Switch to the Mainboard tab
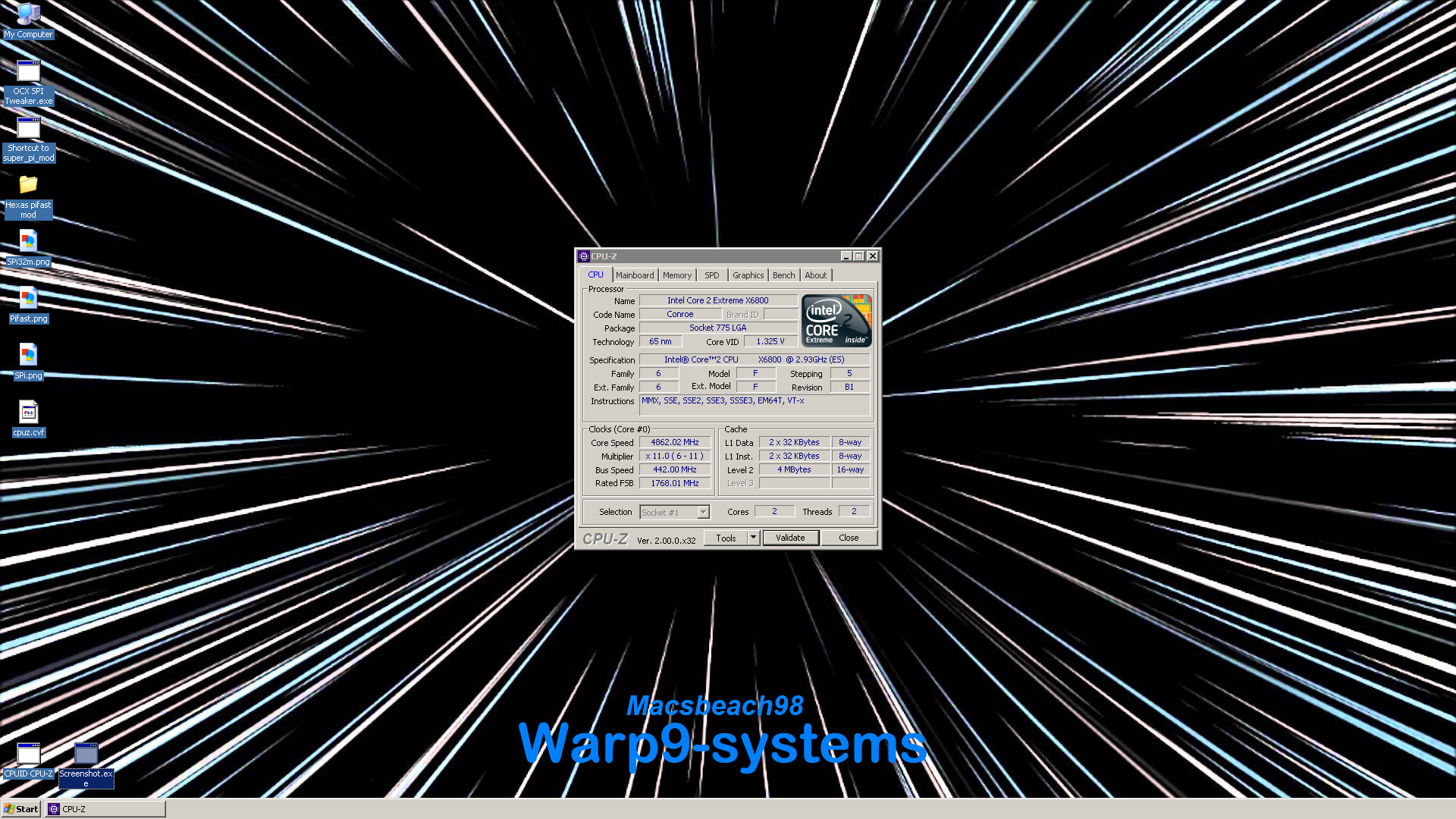The image size is (1456, 819). tap(635, 275)
